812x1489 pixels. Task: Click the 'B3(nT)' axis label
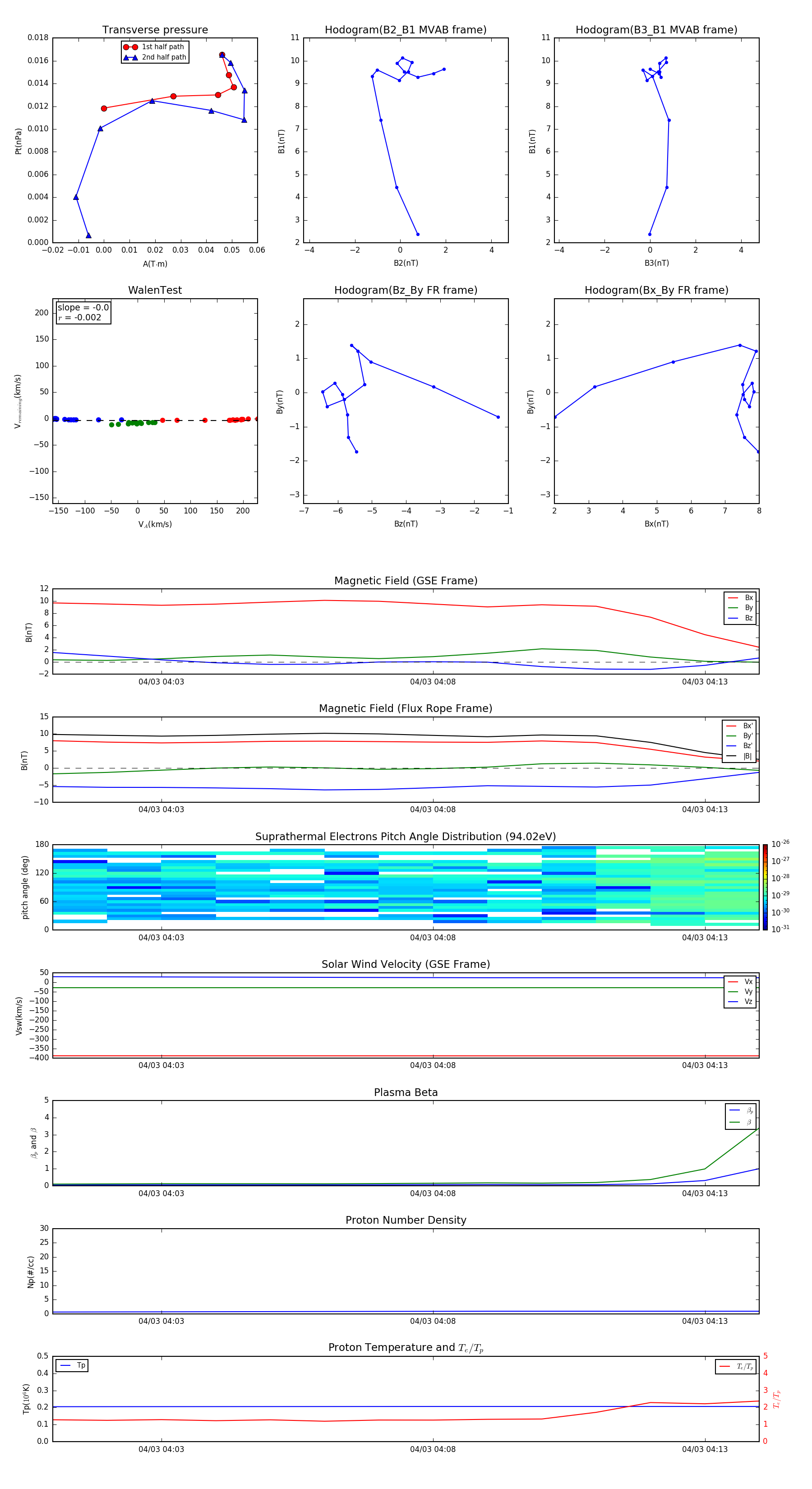(656, 264)
